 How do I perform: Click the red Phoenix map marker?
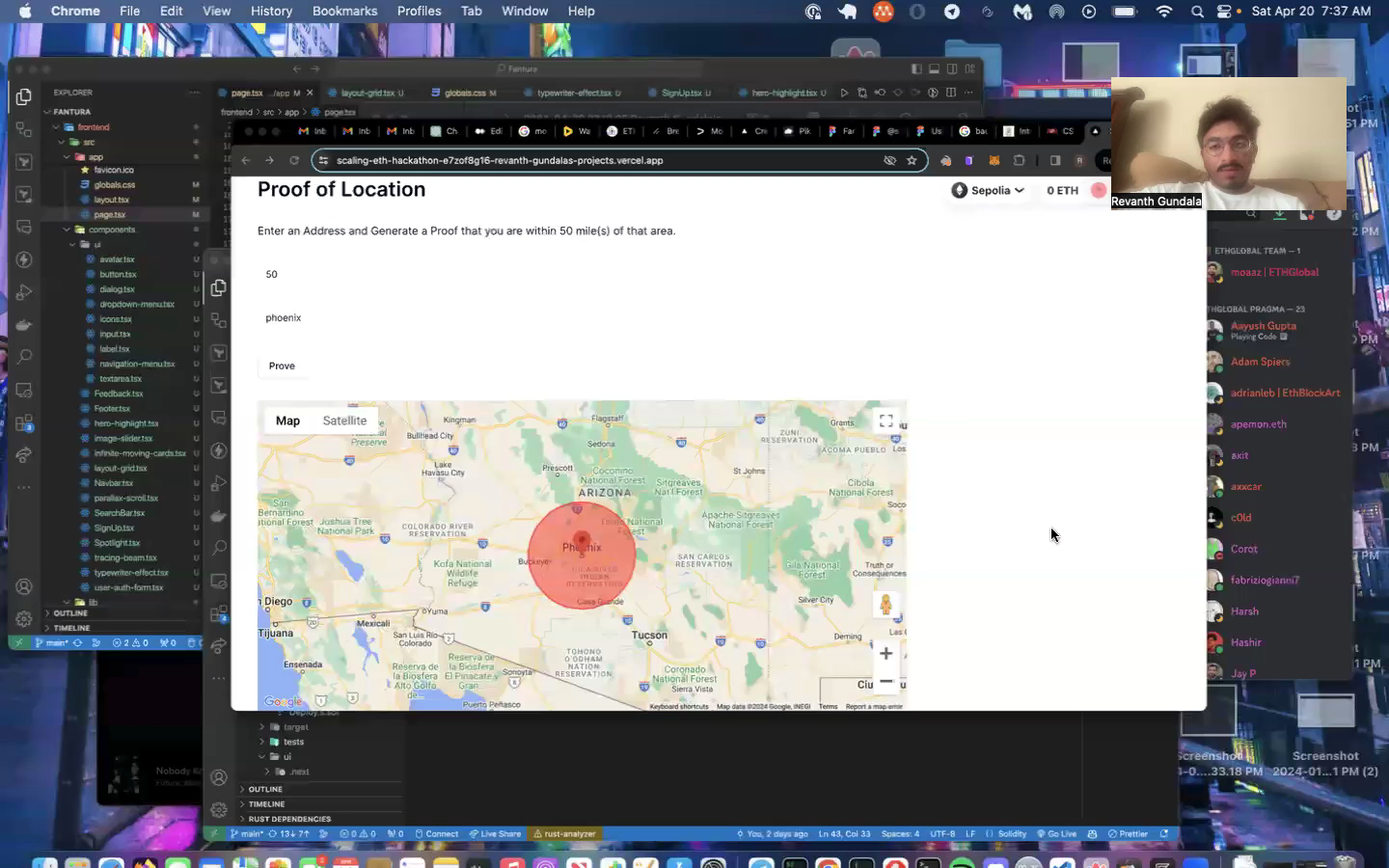click(x=581, y=541)
